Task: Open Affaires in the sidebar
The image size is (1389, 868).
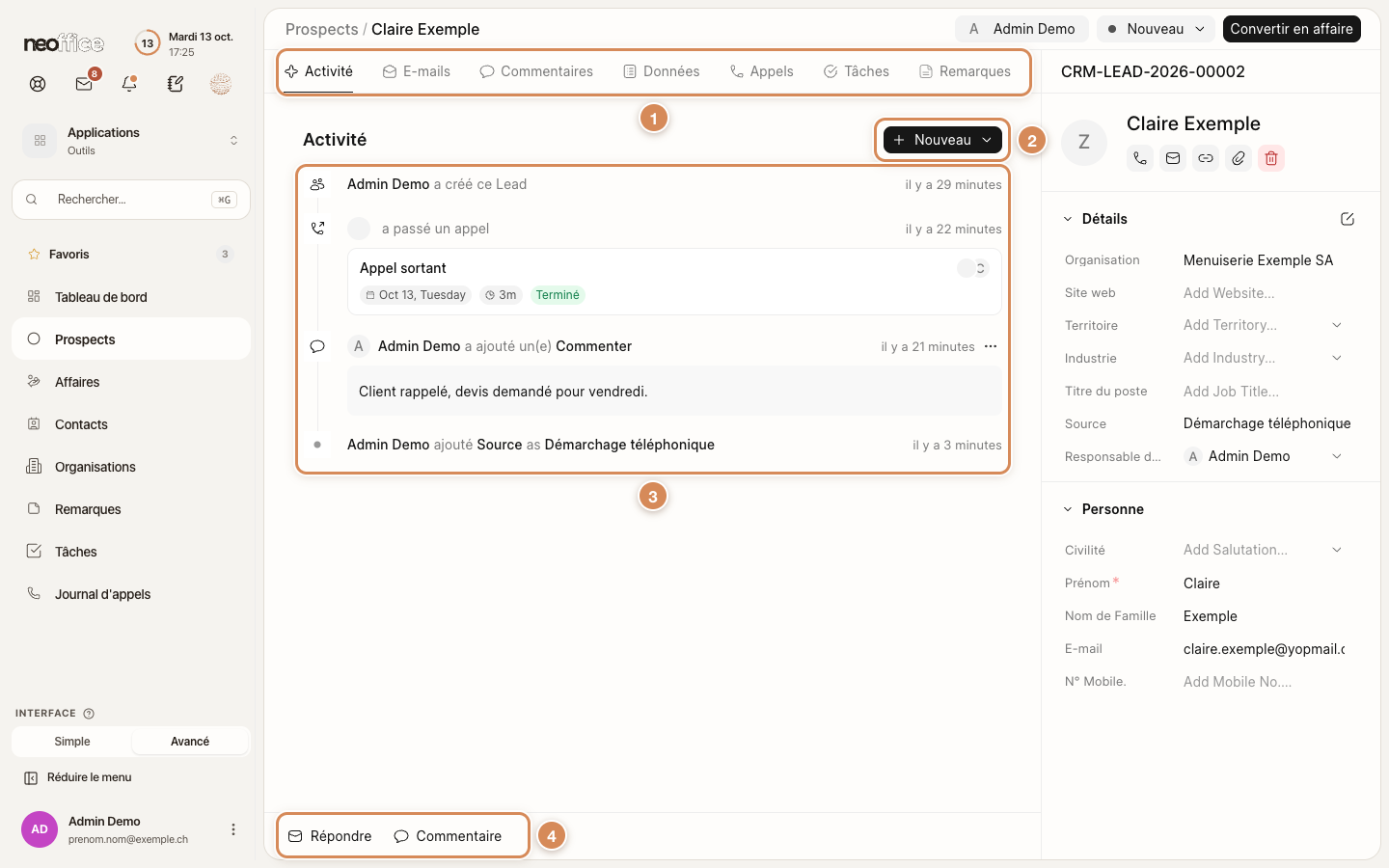Action: pos(131,382)
